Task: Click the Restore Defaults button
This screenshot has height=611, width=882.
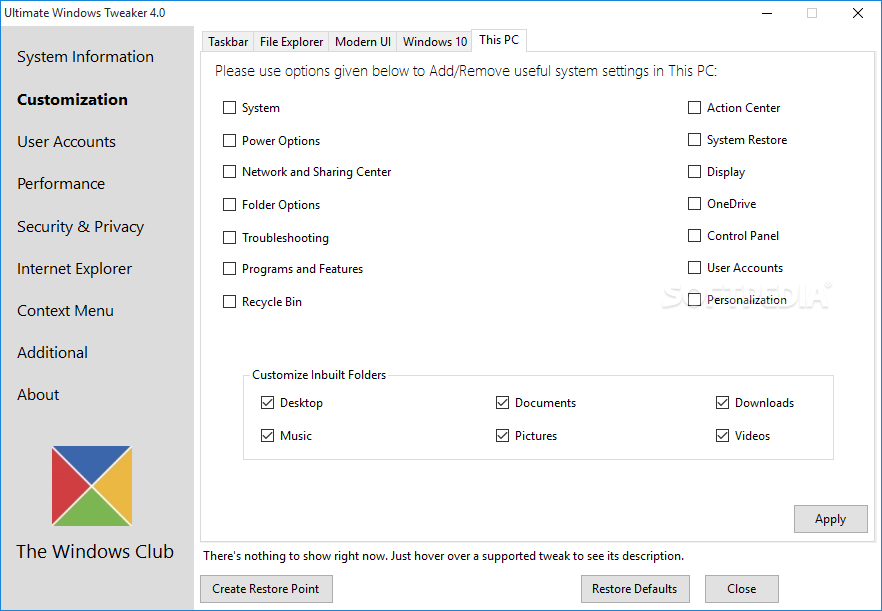Action: tap(634, 589)
